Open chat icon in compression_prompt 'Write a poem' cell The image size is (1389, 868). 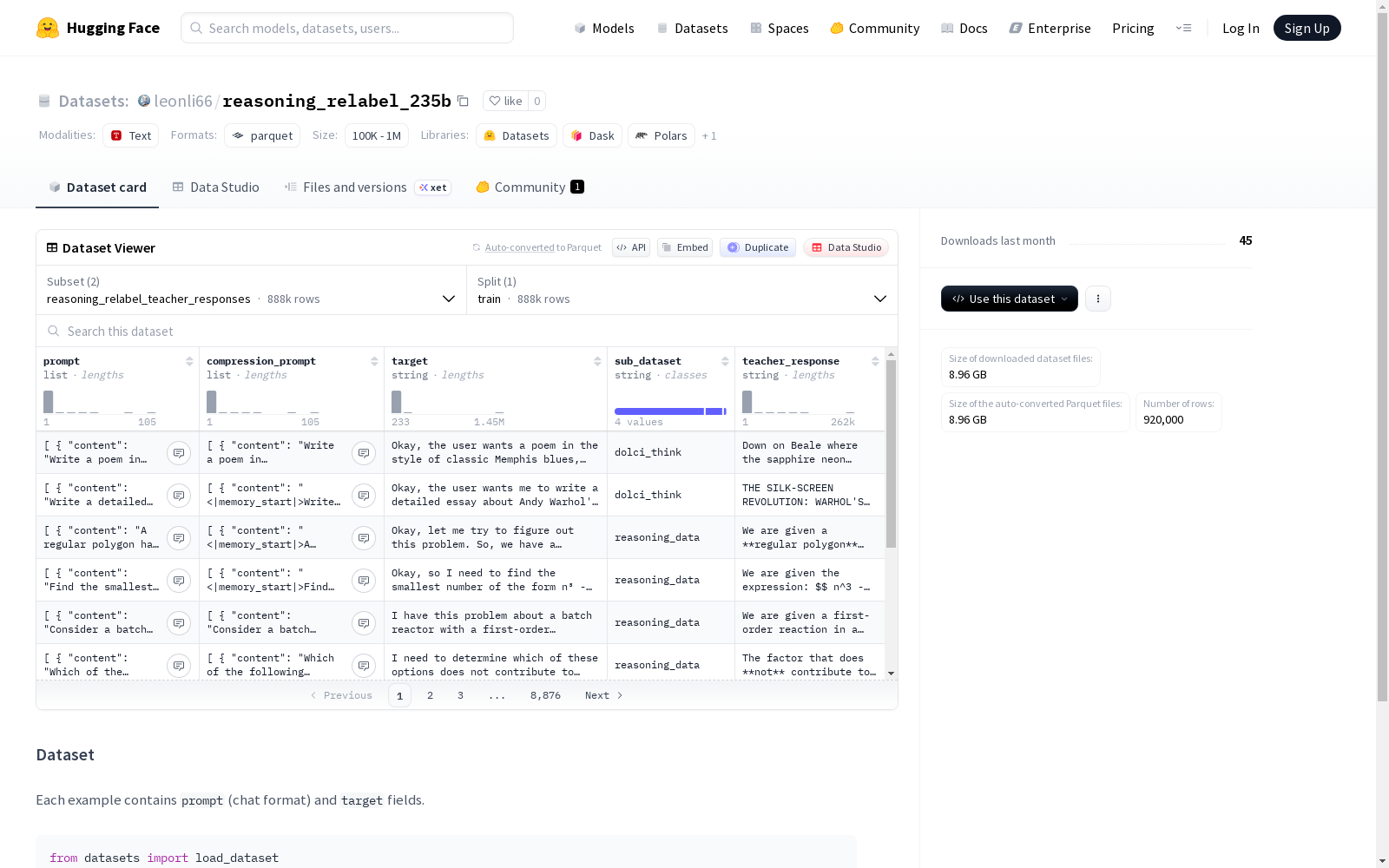click(364, 453)
